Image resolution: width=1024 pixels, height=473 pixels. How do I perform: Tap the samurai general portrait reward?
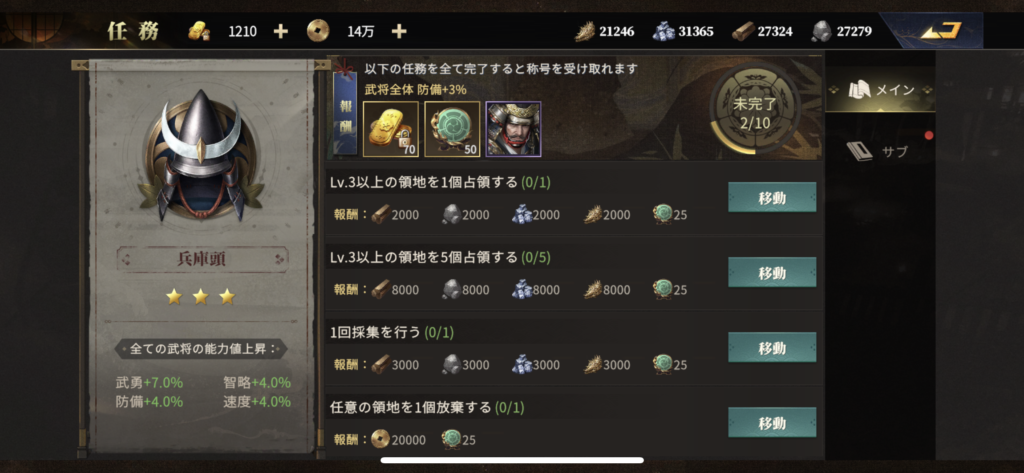(x=513, y=129)
